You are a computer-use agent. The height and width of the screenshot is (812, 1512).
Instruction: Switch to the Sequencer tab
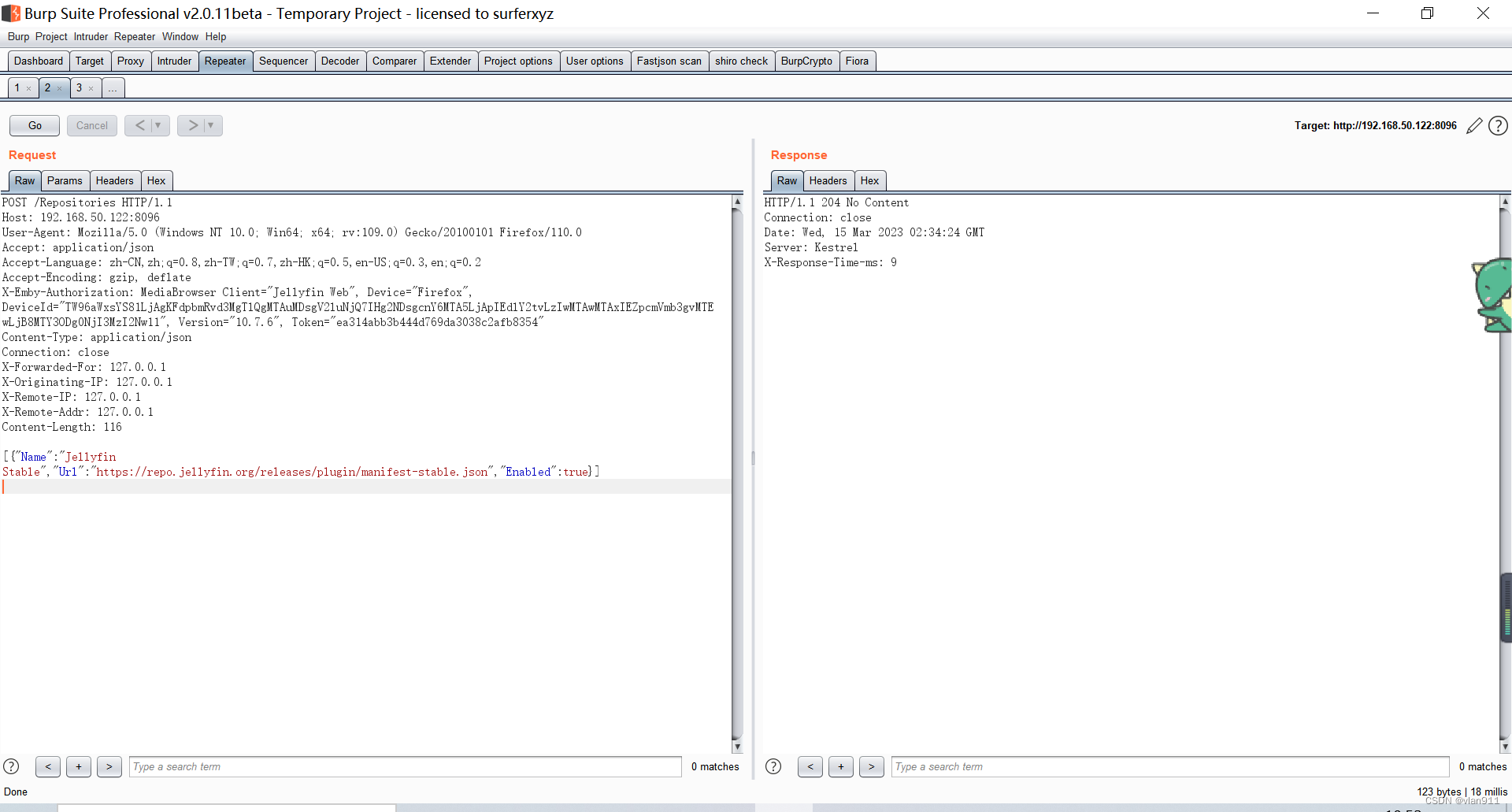pyautogui.click(x=283, y=61)
